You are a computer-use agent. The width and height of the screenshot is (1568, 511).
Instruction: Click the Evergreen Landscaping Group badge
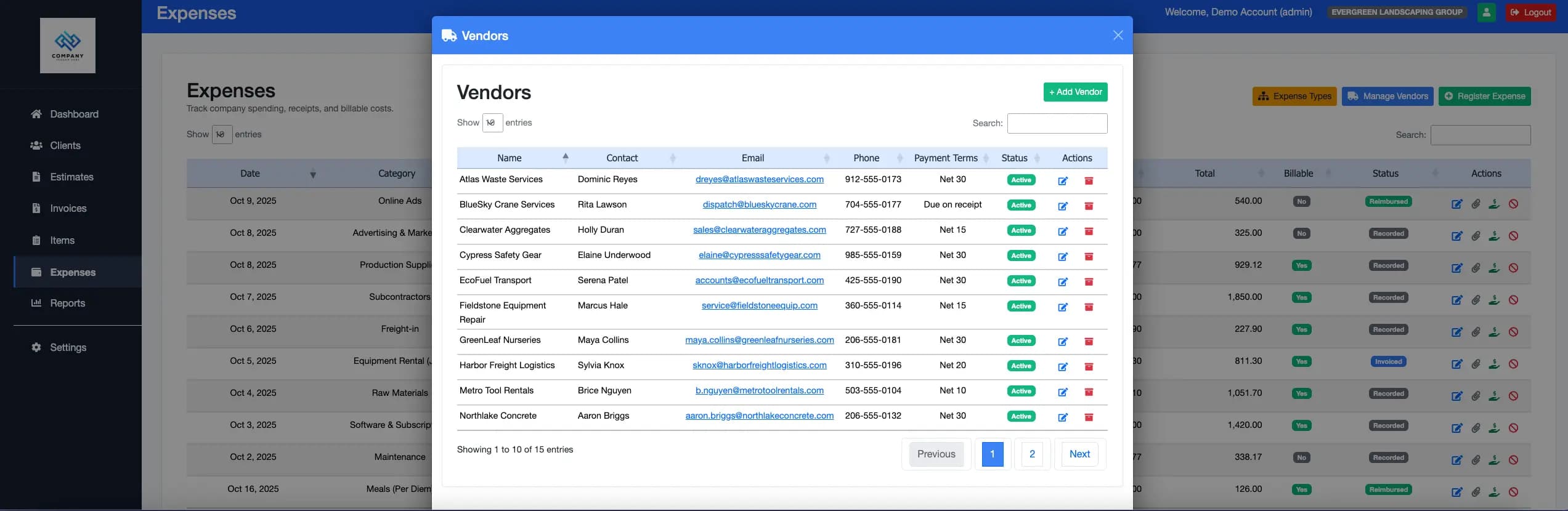point(1397,12)
